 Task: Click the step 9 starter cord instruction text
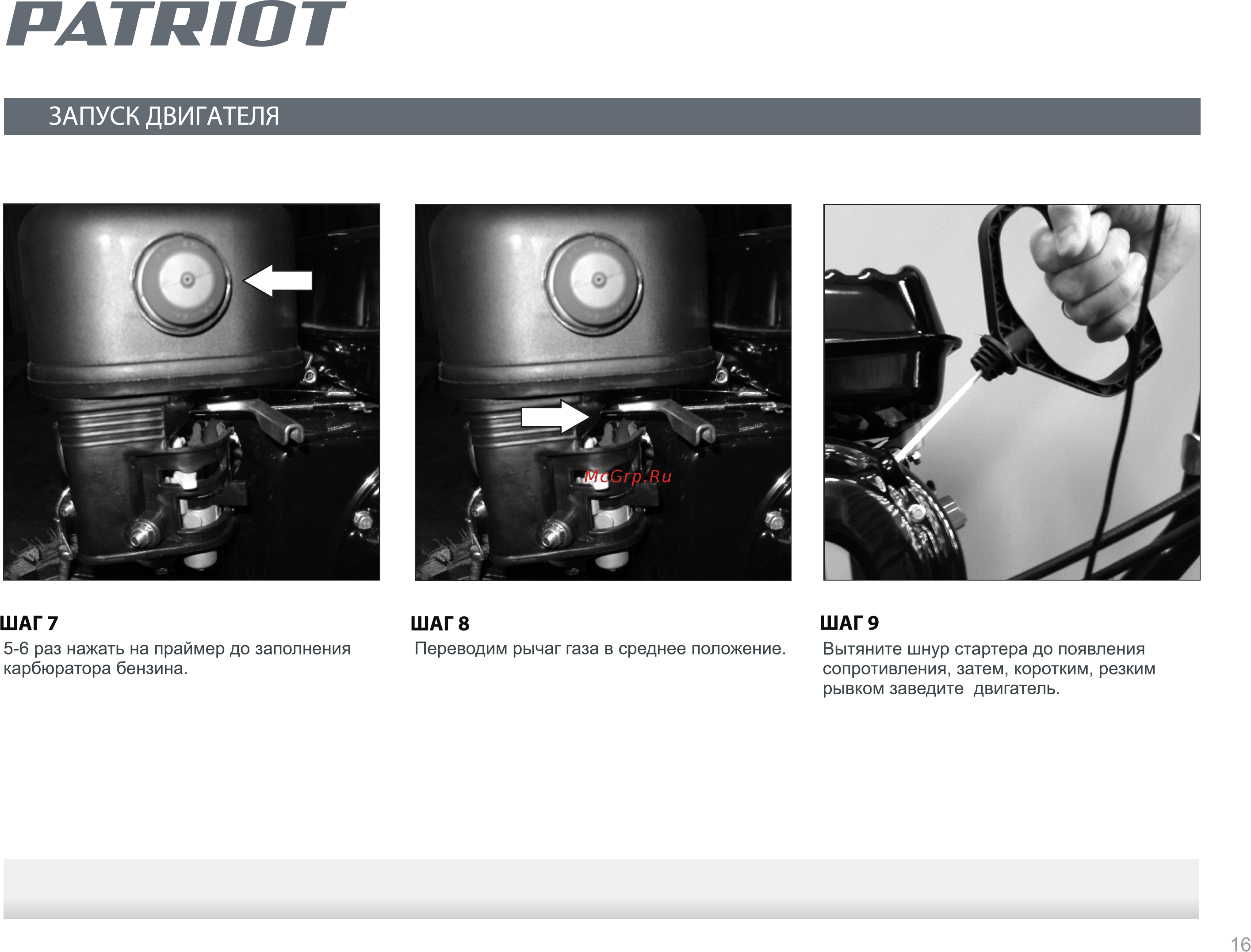[989, 669]
